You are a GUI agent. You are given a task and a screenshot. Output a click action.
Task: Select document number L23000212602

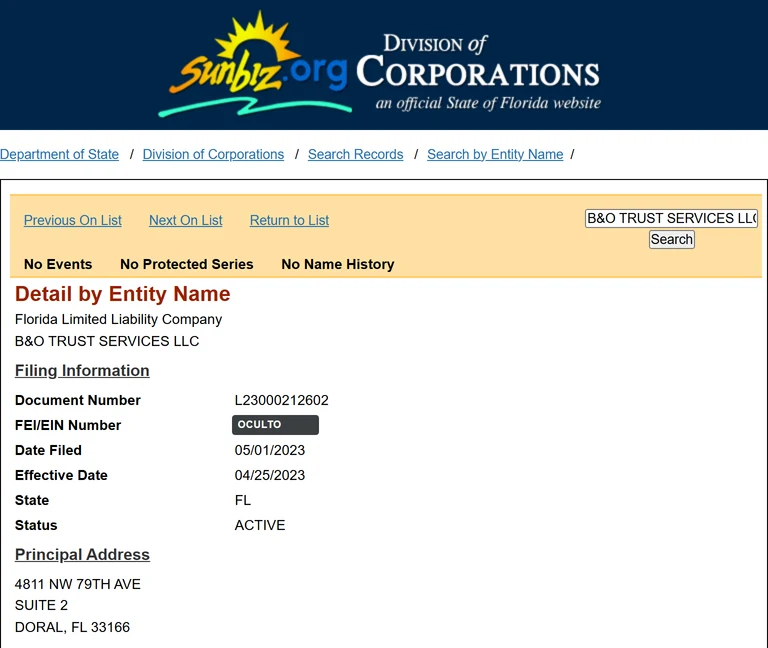[x=282, y=400]
